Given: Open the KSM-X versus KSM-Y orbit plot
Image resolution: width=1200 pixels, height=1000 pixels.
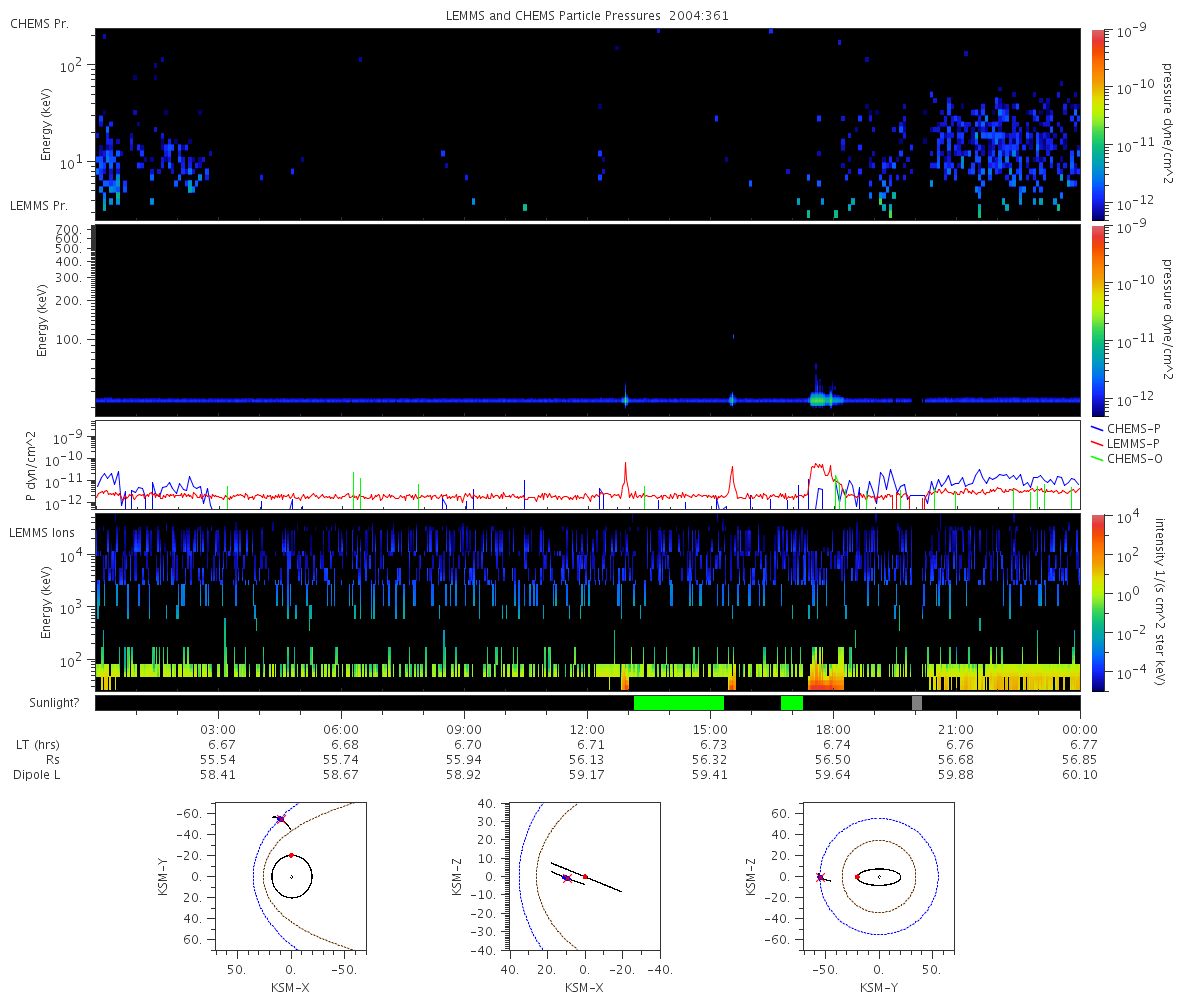Looking at the screenshot, I should pyautogui.click(x=291, y=876).
